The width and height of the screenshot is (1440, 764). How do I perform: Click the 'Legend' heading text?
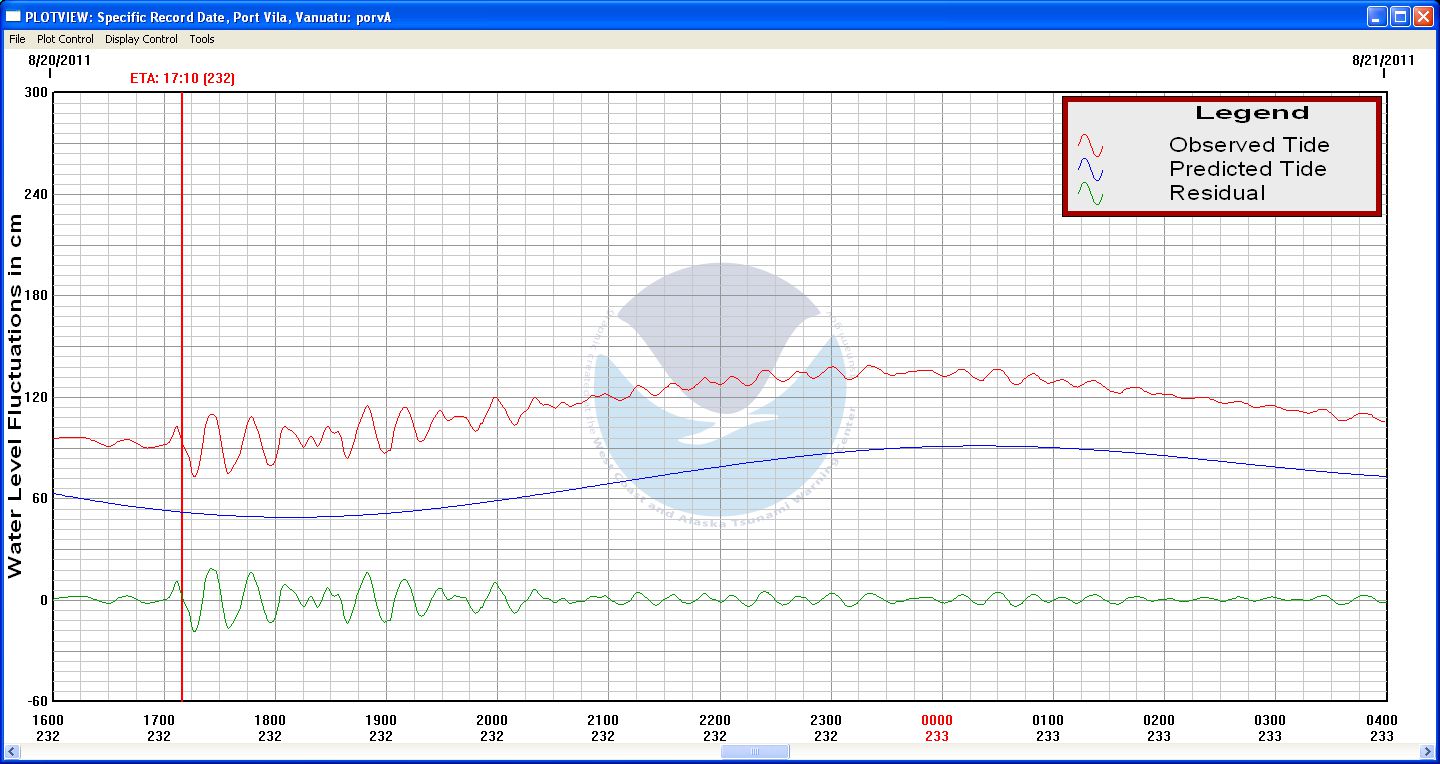(1252, 113)
